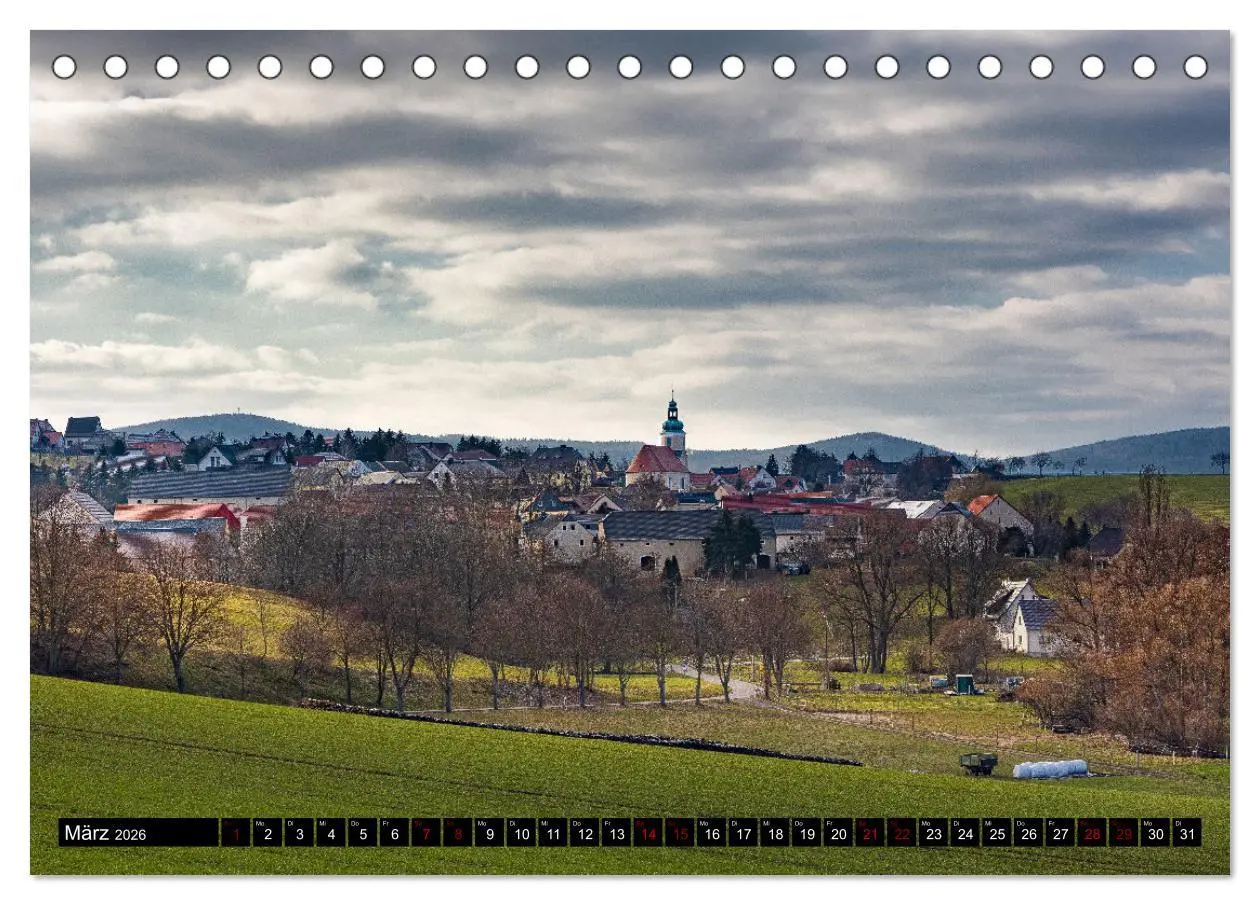Click the März 2026 month label
The width and height of the screenshot is (1260, 905).
(x=138, y=833)
